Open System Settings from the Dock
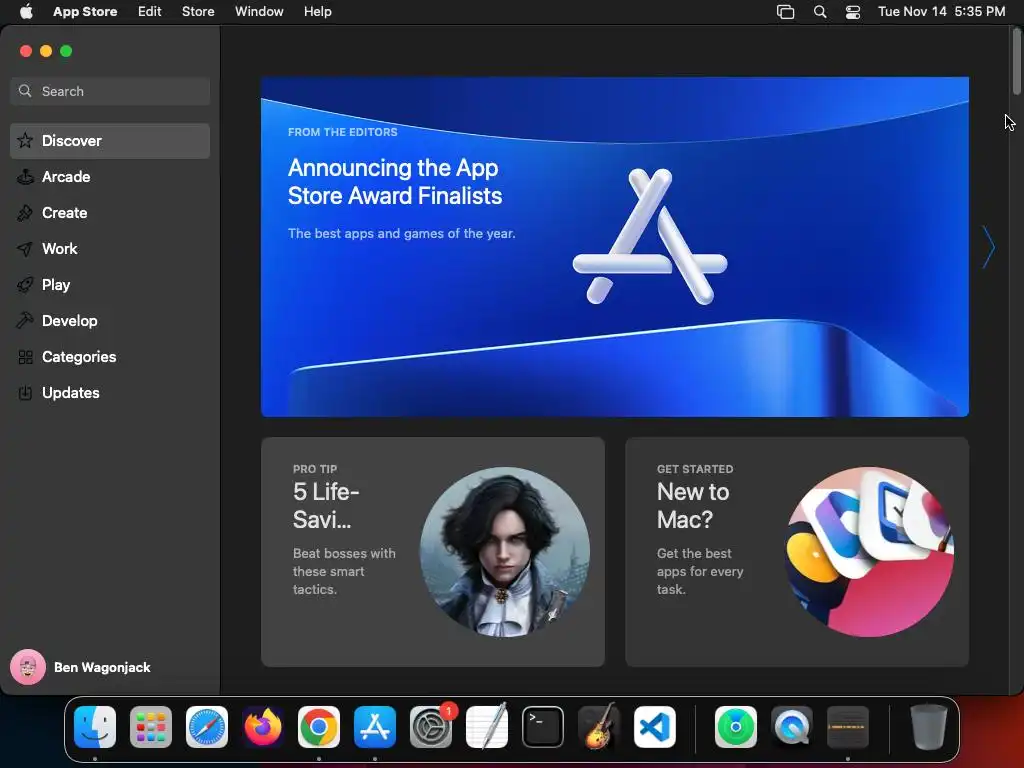Screen dimensions: 1024x768 431,727
